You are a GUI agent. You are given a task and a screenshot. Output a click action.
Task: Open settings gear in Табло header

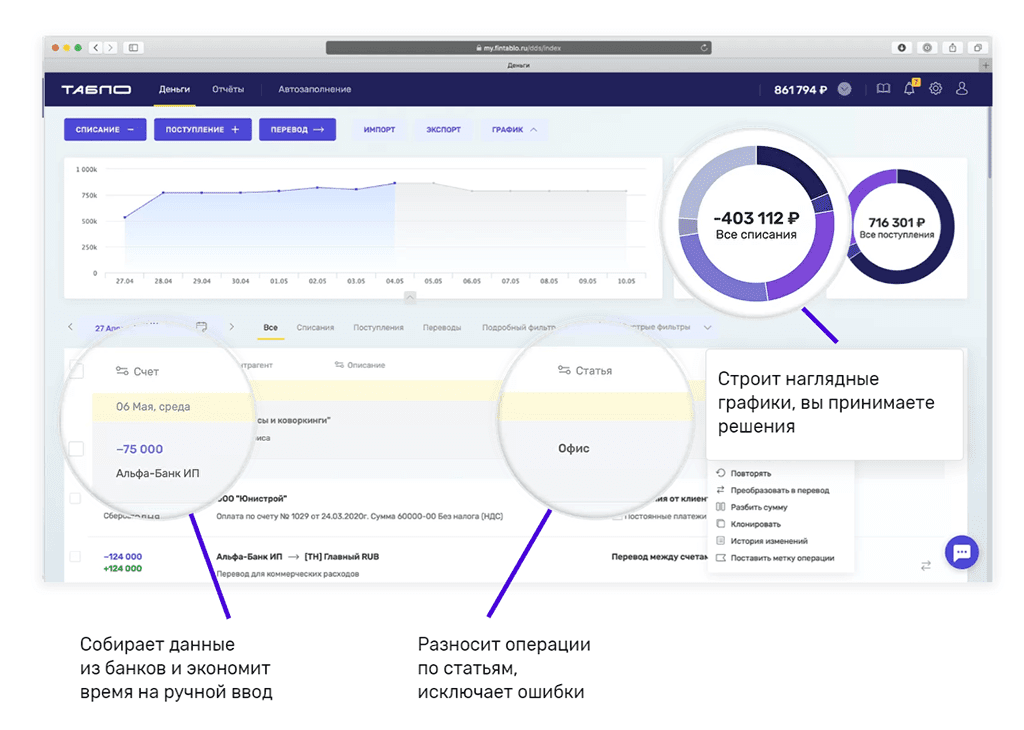[936, 89]
